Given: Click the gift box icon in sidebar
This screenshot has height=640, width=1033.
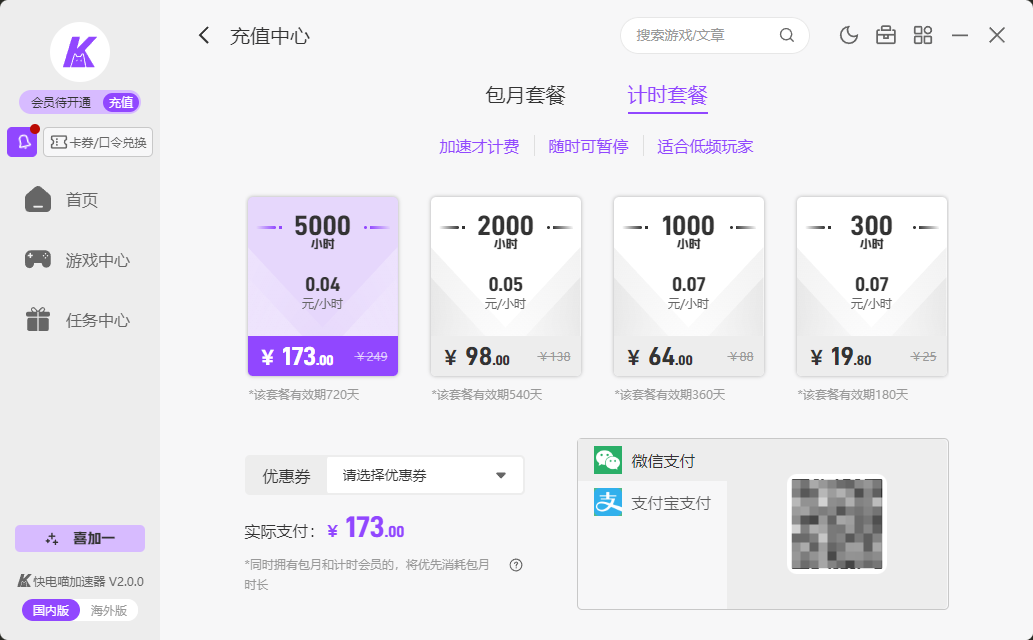Looking at the screenshot, I should point(38,320).
